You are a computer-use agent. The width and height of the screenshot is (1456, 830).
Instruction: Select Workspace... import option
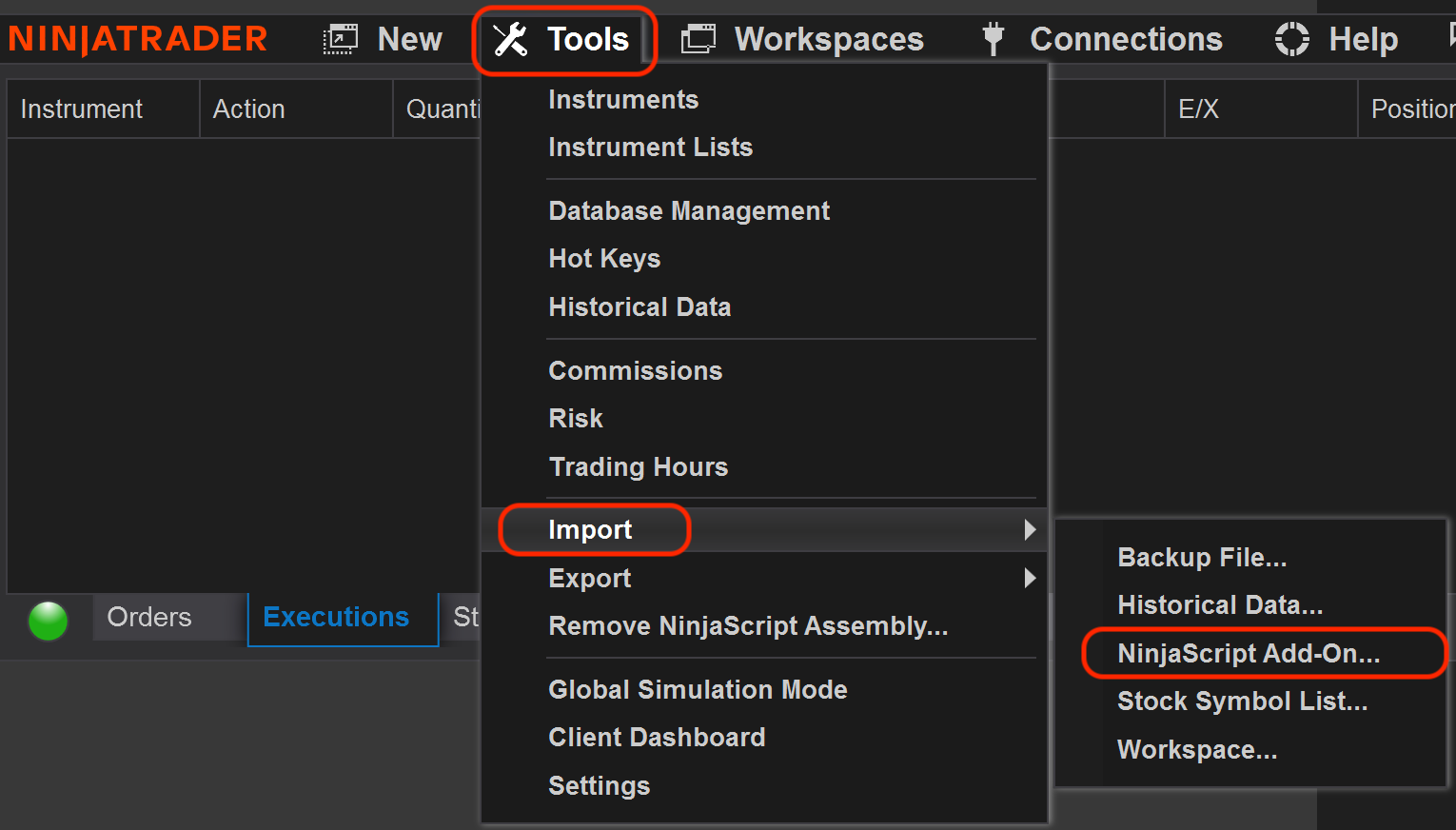pos(1197,749)
